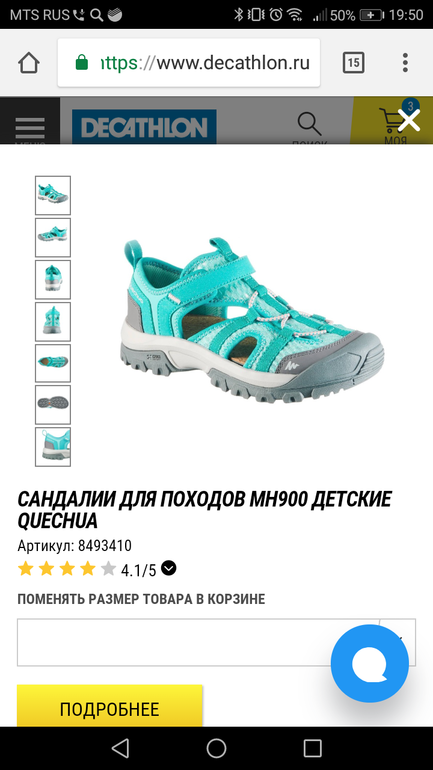433x770 pixels.
Task: Tap the Chrome home icon
Action: (x=29, y=63)
